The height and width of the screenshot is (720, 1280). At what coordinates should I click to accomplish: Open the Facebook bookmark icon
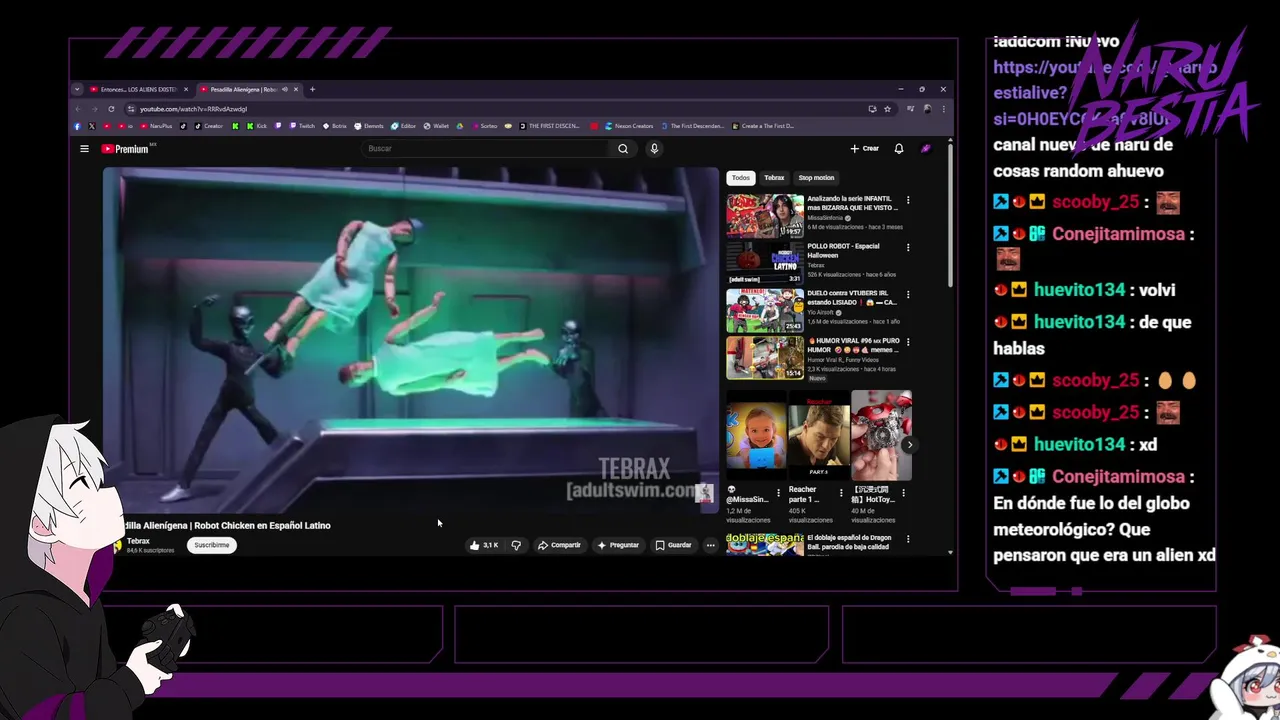click(77, 126)
